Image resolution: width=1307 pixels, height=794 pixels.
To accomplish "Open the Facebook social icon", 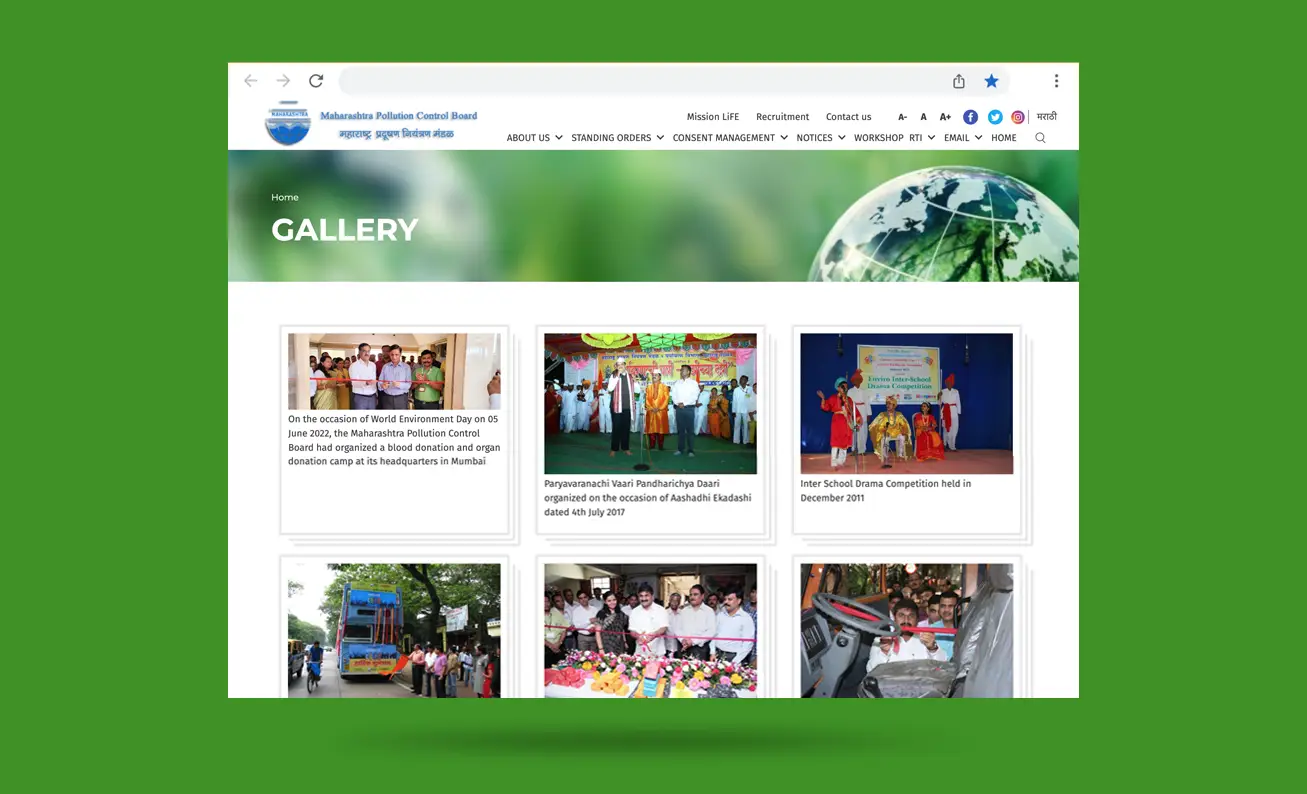I will (970, 117).
